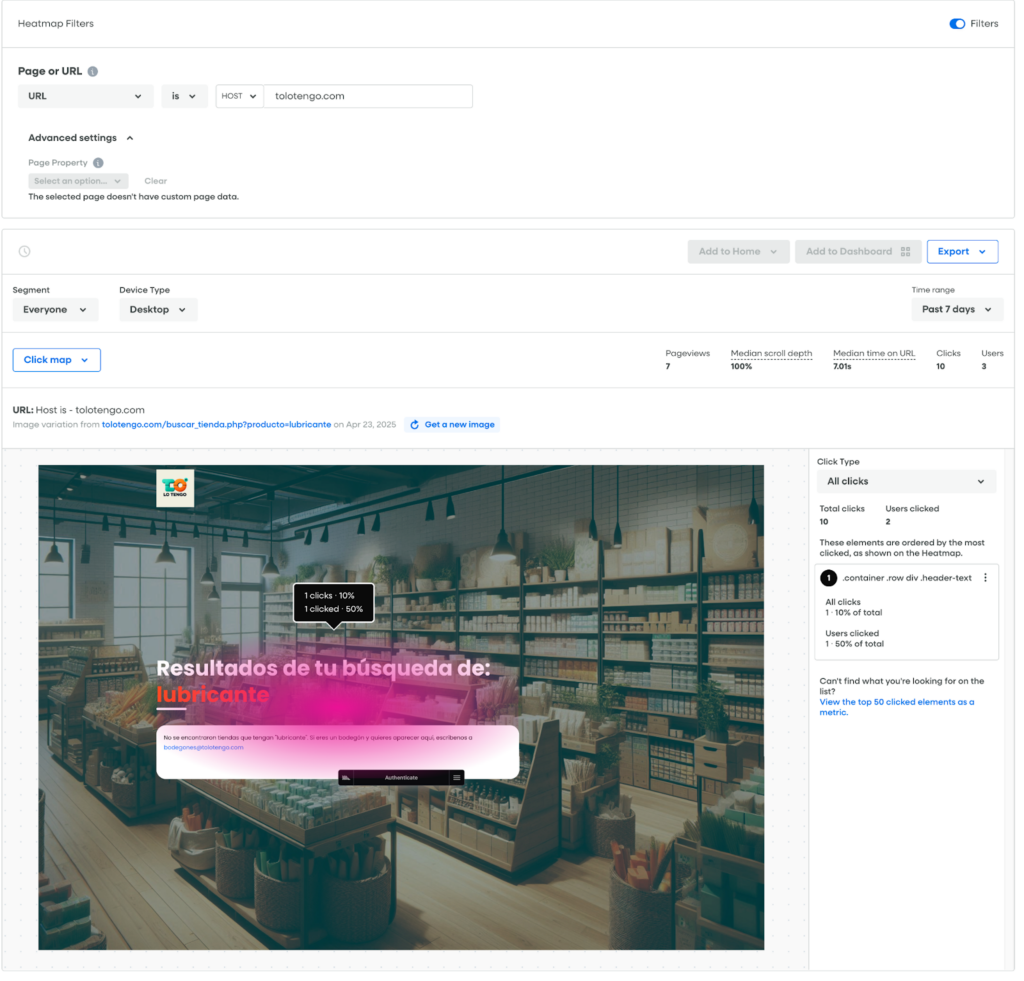Click the grid icon in Add to Dashboard
The image size is (1024, 981).
point(905,252)
